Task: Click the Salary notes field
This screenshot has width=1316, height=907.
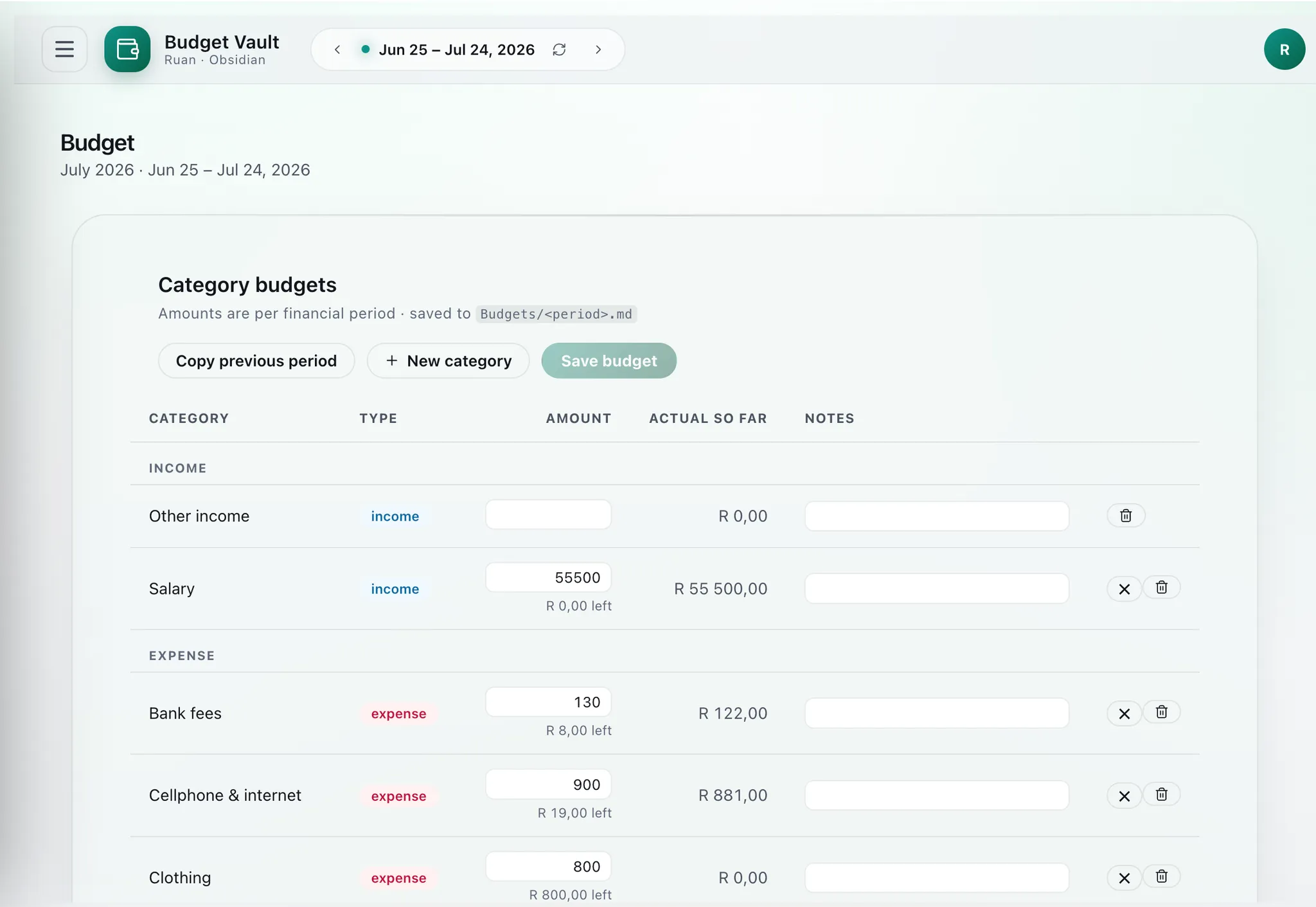Action: click(937, 589)
